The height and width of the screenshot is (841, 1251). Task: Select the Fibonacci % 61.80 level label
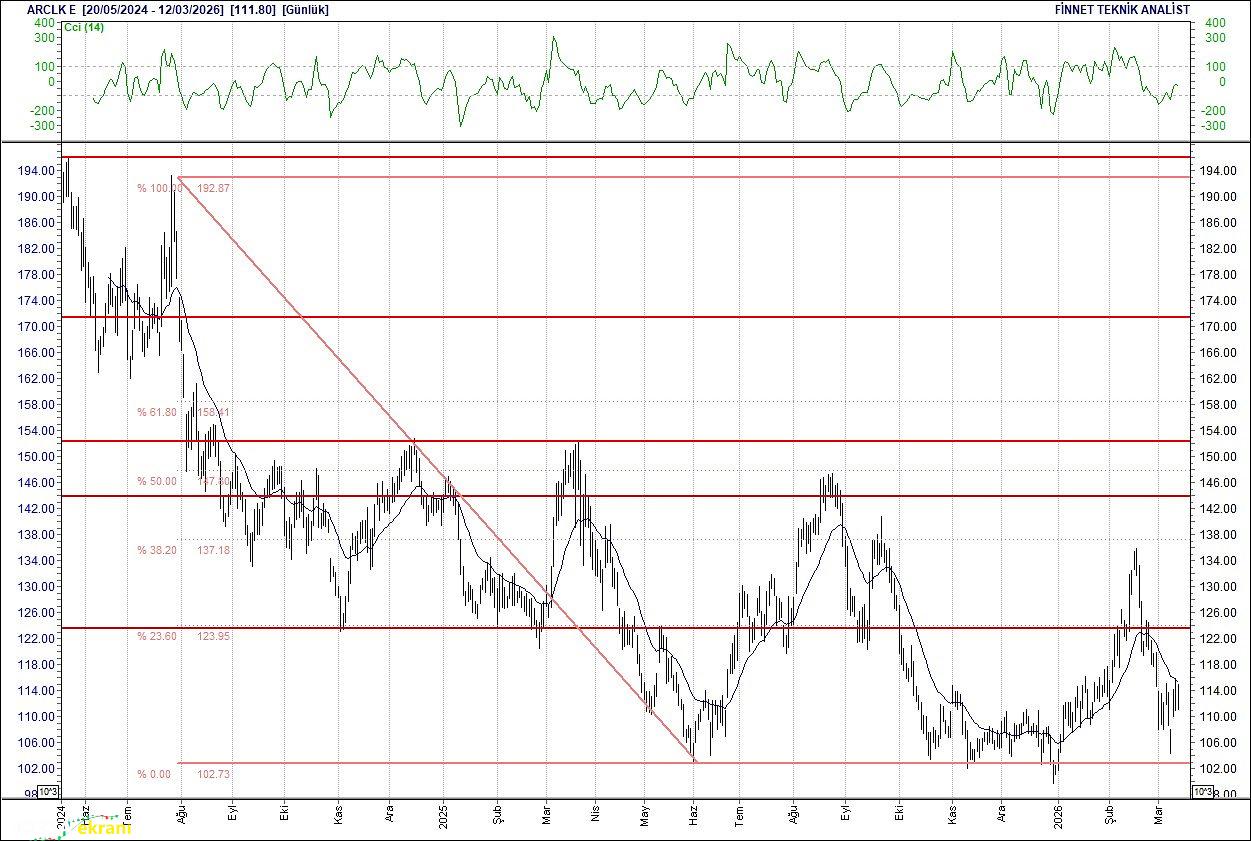coord(157,412)
